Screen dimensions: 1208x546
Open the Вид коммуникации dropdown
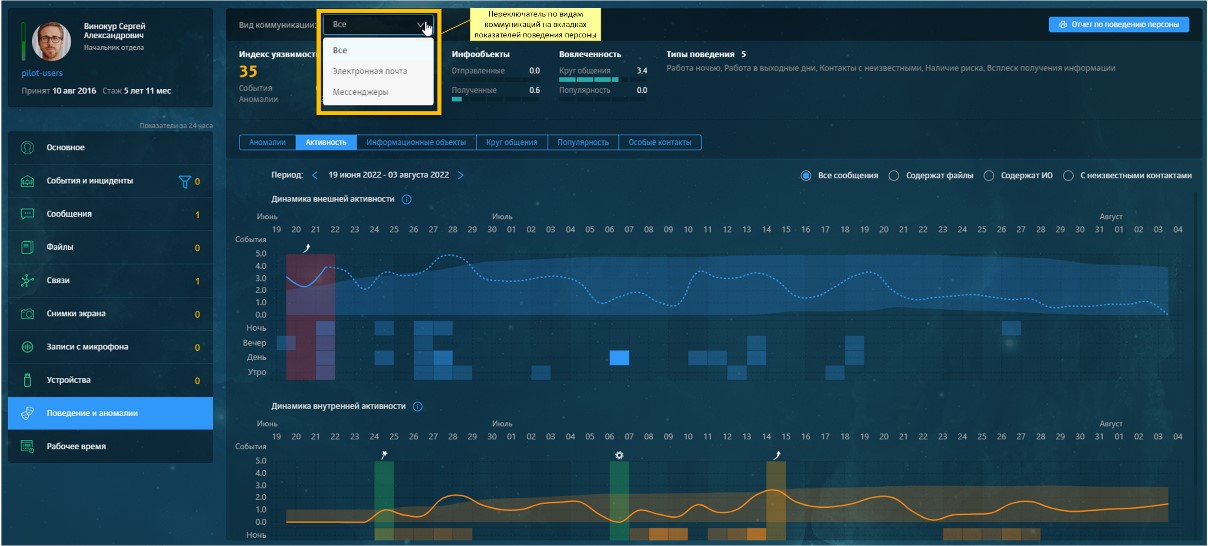click(378, 23)
